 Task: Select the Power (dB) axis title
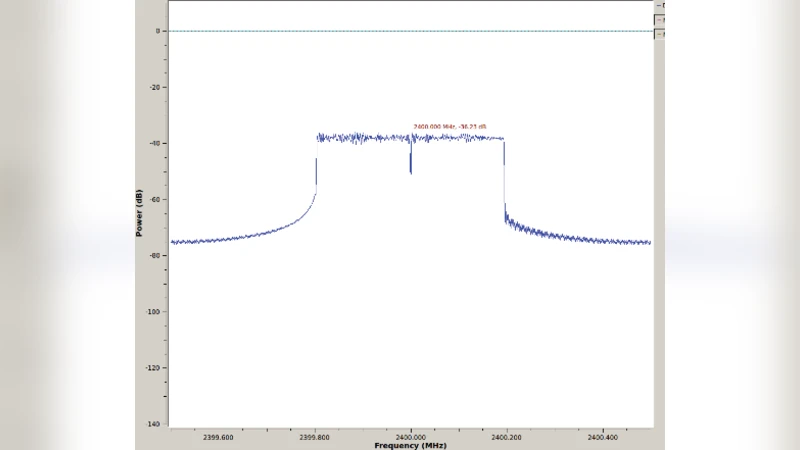[140, 213]
